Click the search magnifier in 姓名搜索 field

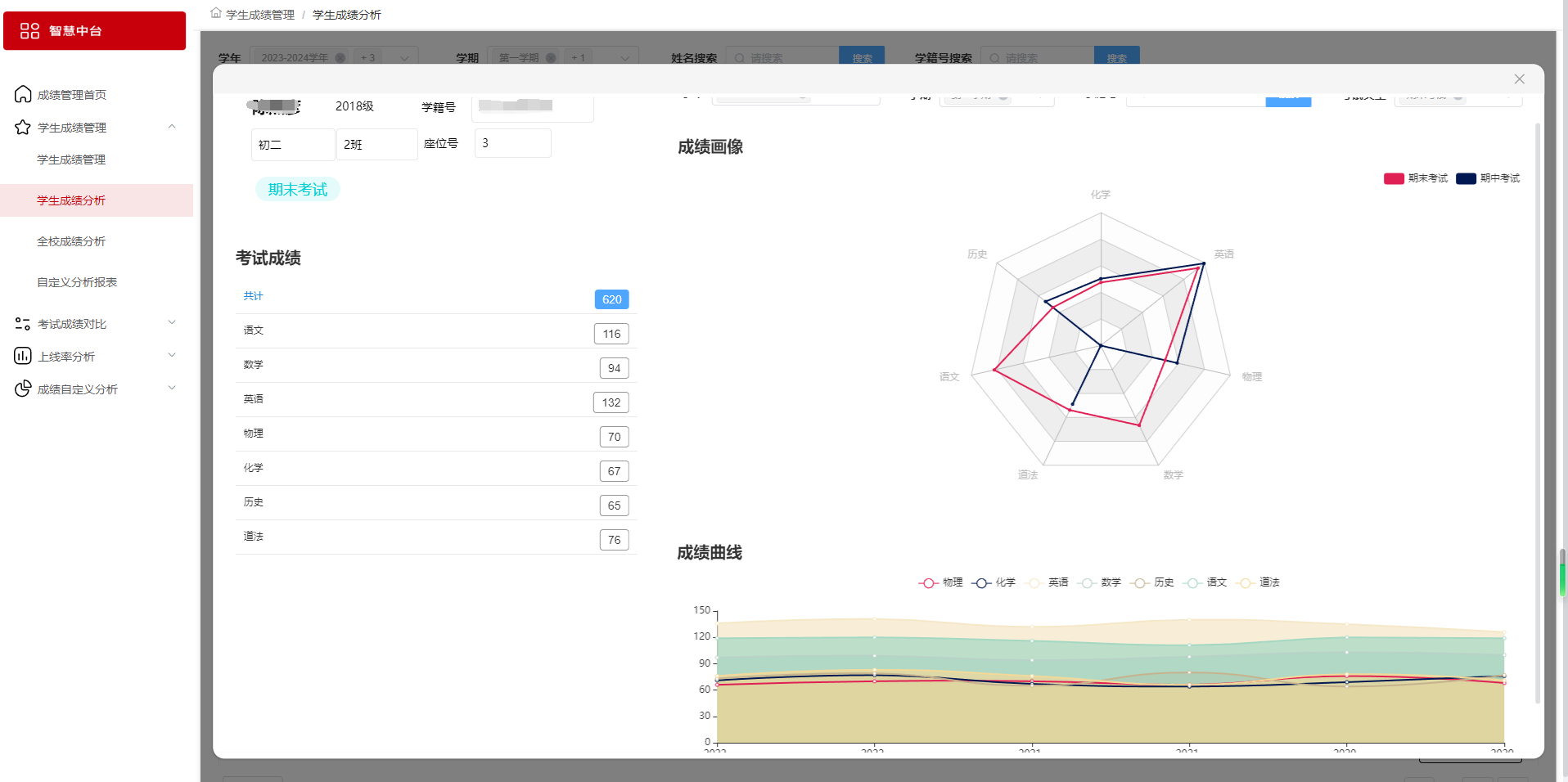coord(739,58)
